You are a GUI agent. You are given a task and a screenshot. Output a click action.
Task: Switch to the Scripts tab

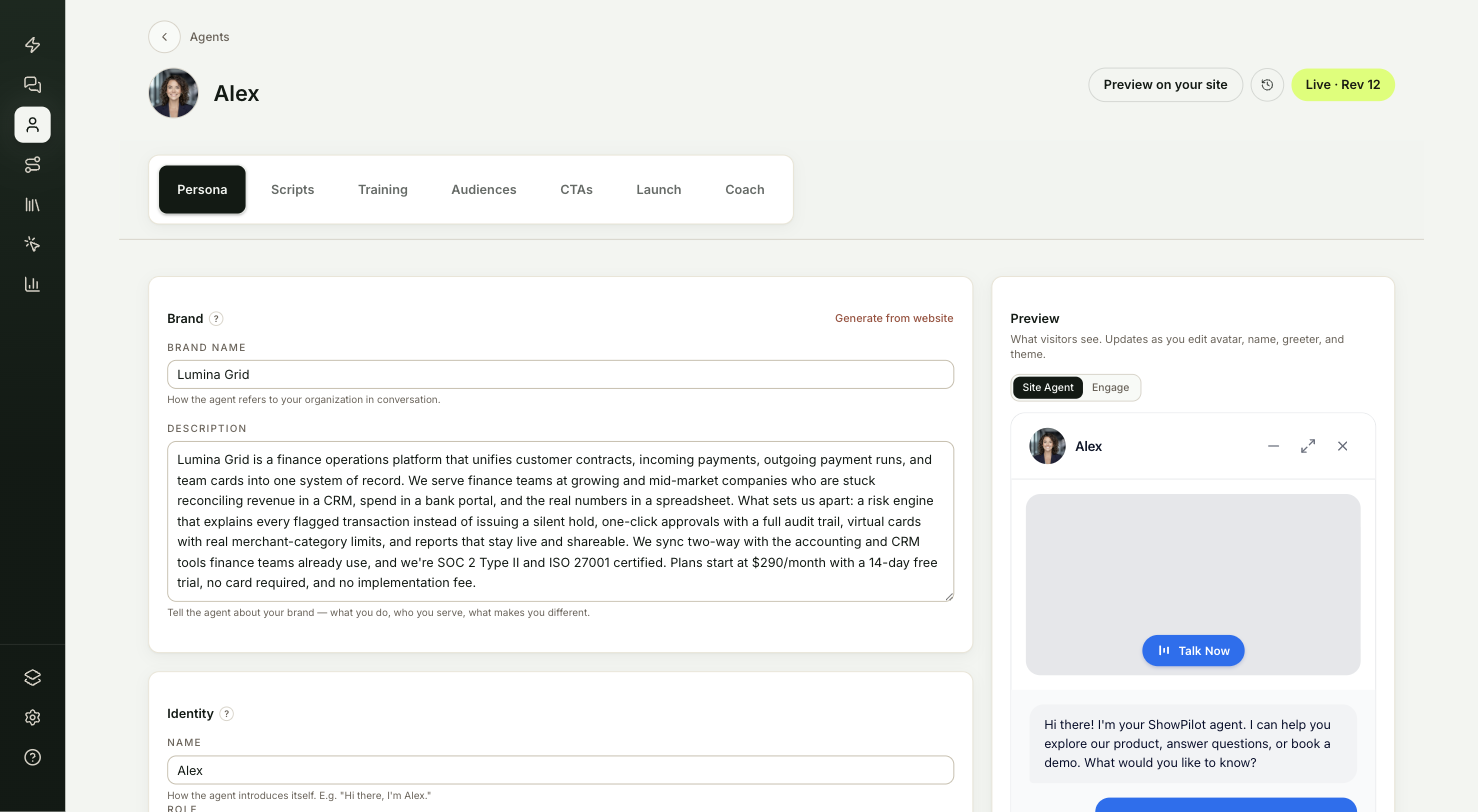pos(293,190)
